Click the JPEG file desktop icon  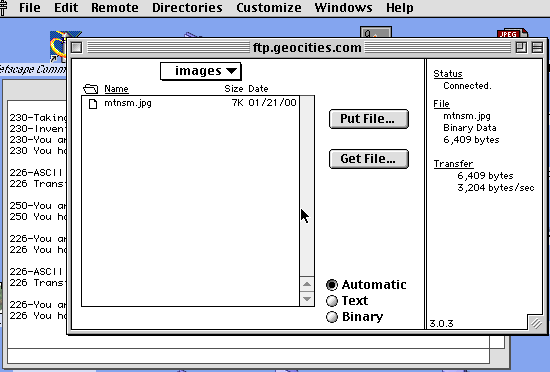coord(512,33)
